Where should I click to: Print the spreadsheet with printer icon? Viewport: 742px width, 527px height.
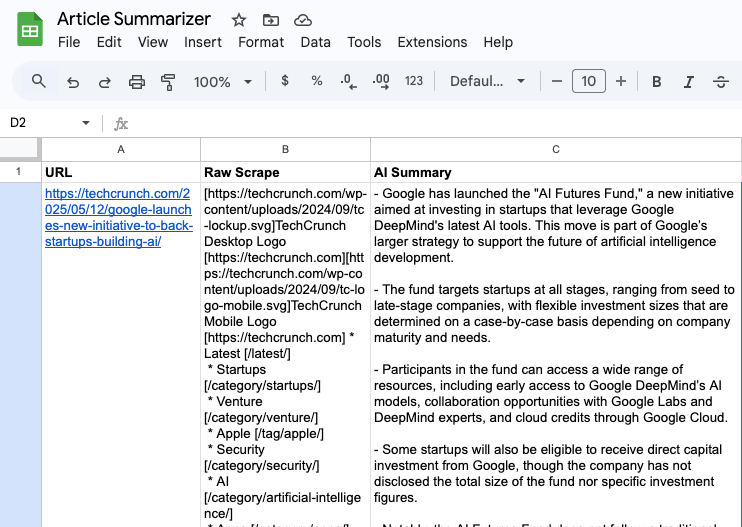click(x=137, y=82)
